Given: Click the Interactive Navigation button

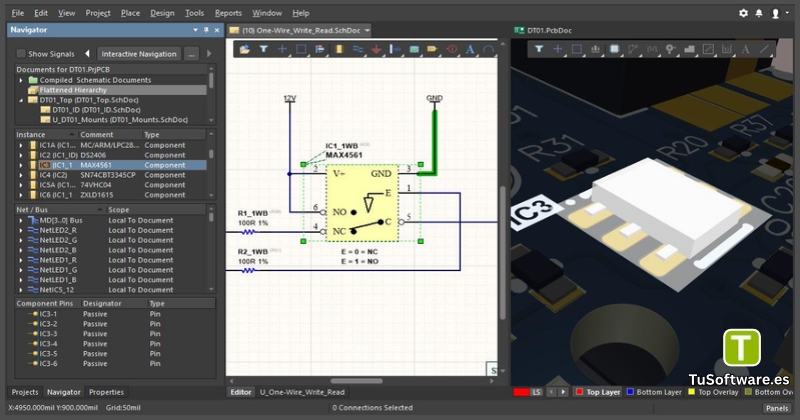Looking at the screenshot, I should pos(139,54).
